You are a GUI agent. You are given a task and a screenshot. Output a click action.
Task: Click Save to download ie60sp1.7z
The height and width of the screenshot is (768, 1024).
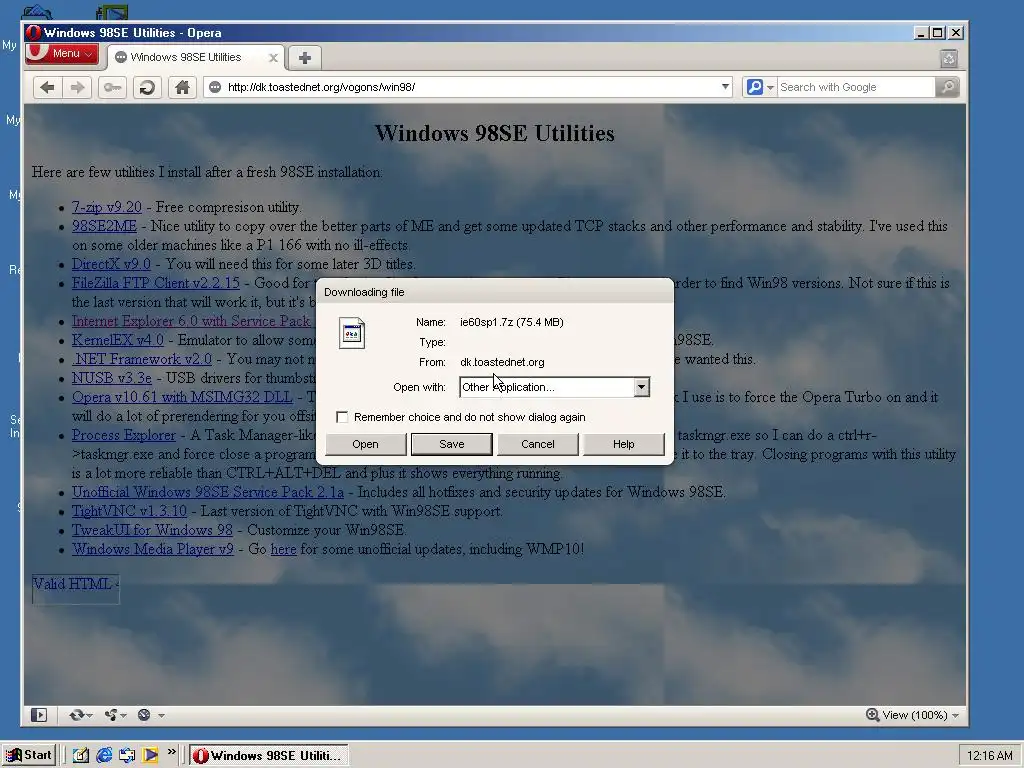[451, 444]
